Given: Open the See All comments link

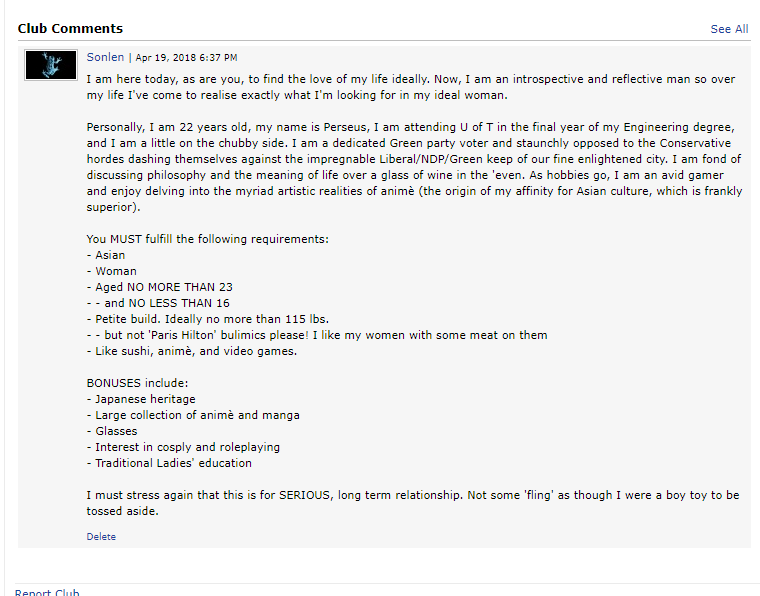Looking at the screenshot, I should pyautogui.click(x=729, y=29).
